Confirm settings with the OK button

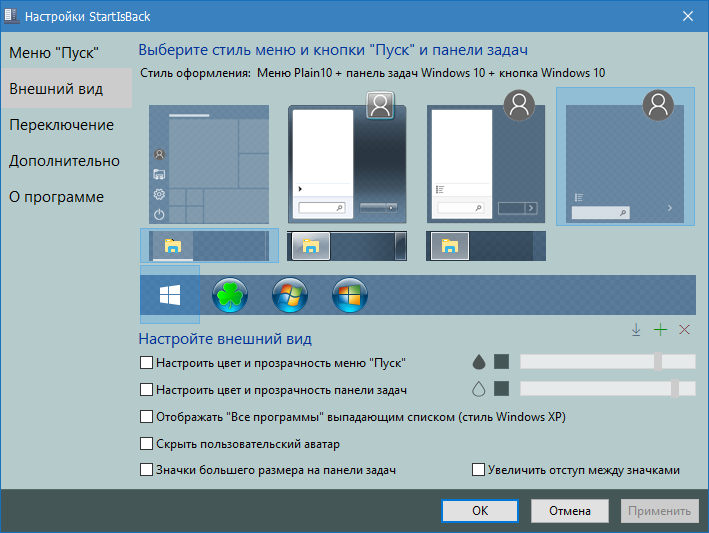480,511
